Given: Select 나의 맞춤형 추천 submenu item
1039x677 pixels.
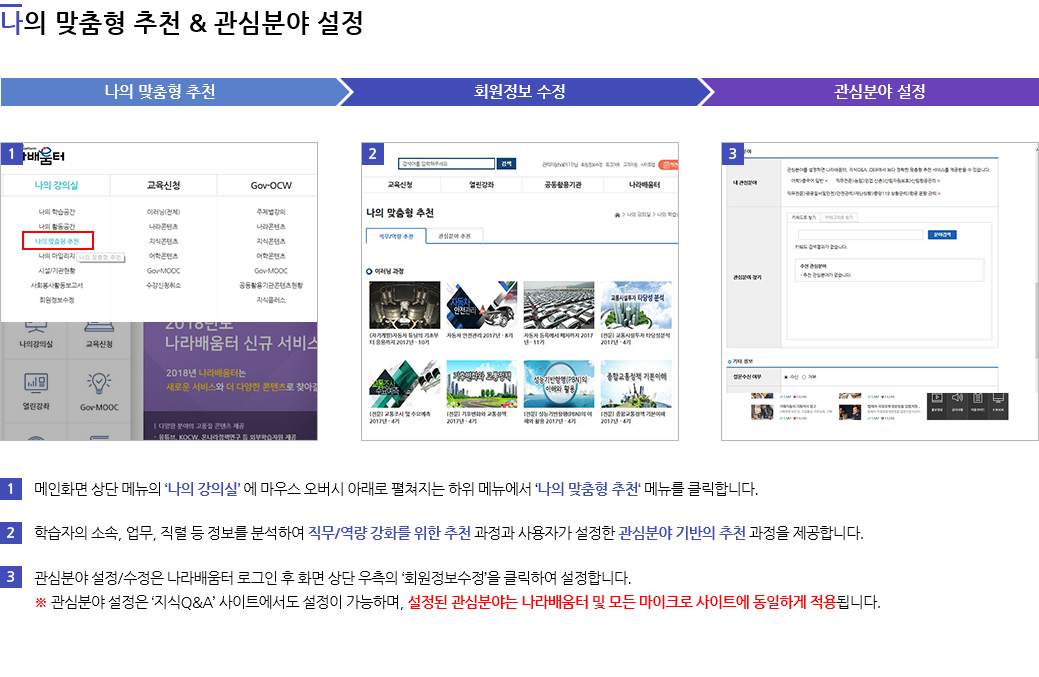Looking at the screenshot, I should [60, 242].
